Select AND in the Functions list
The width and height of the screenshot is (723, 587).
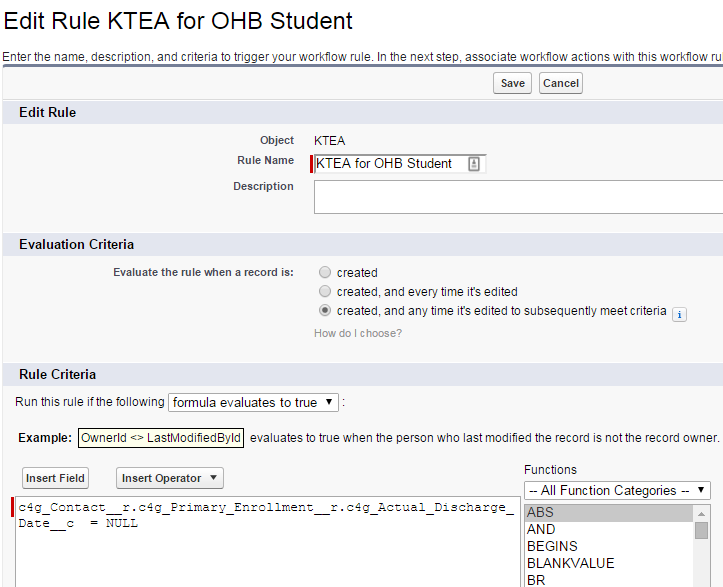coord(609,529)
